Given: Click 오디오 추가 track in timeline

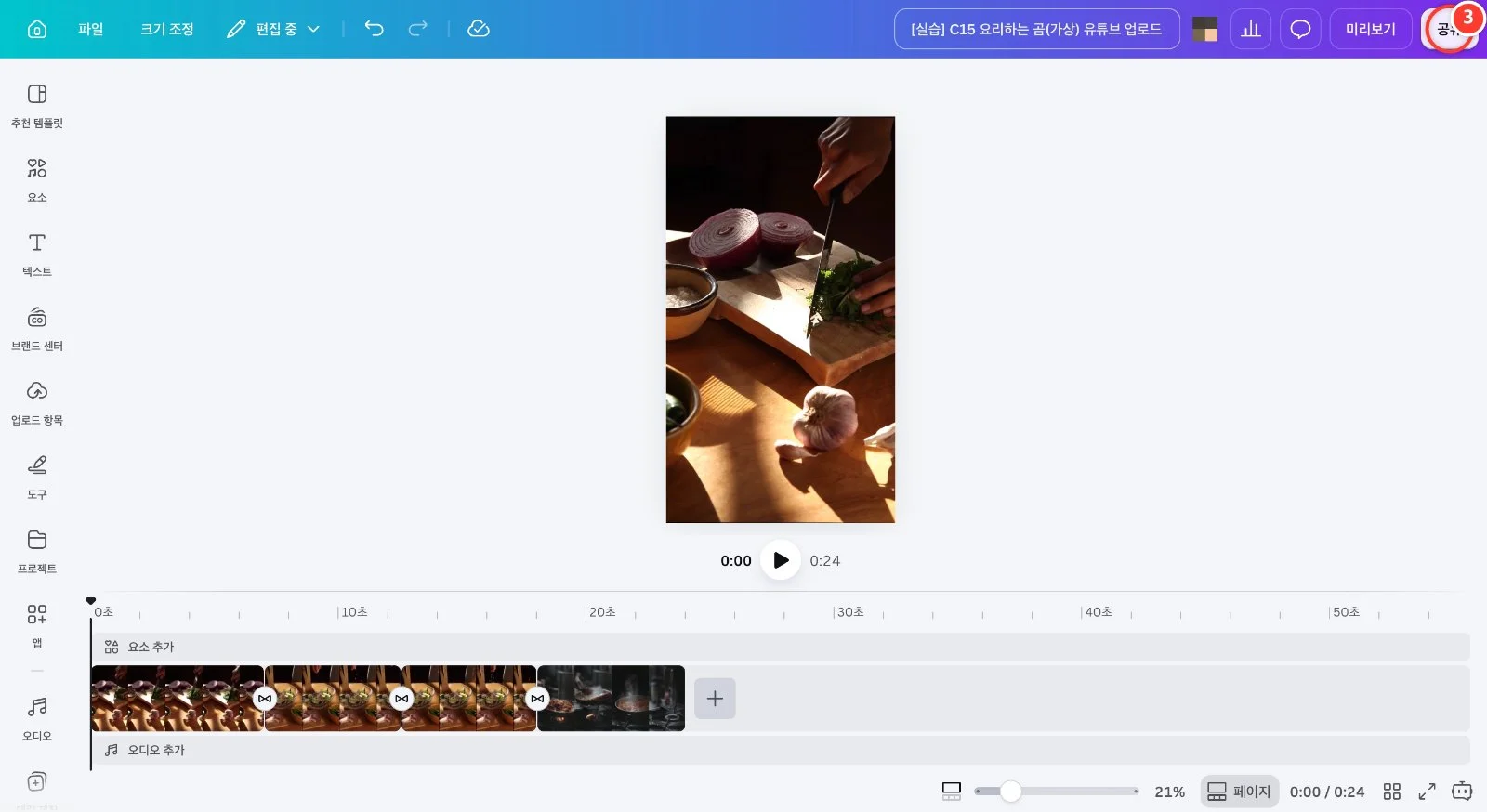Looking at the screenshot, I should tap(781, 750).
